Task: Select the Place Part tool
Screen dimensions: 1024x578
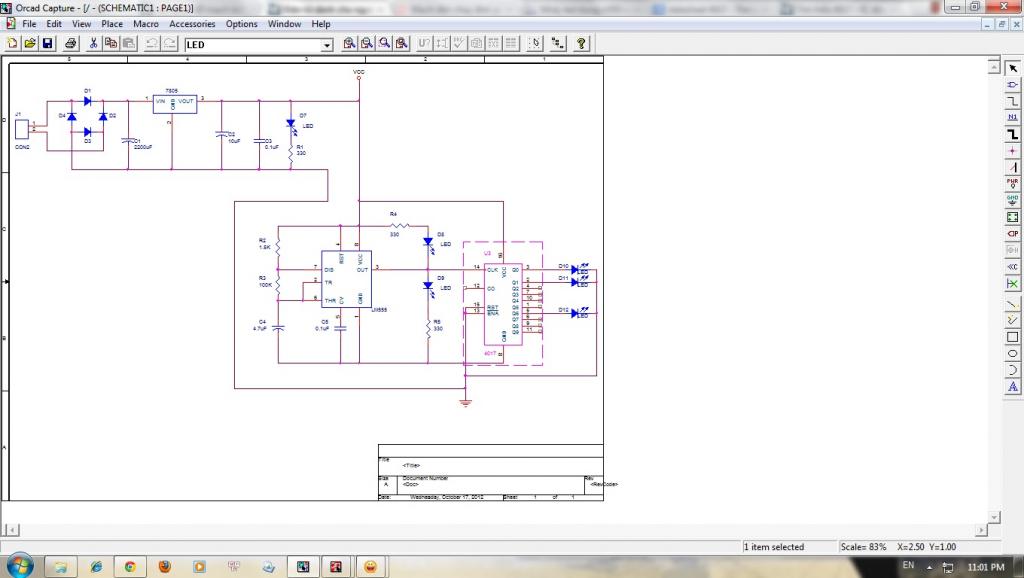Action: click(1012, 84)
